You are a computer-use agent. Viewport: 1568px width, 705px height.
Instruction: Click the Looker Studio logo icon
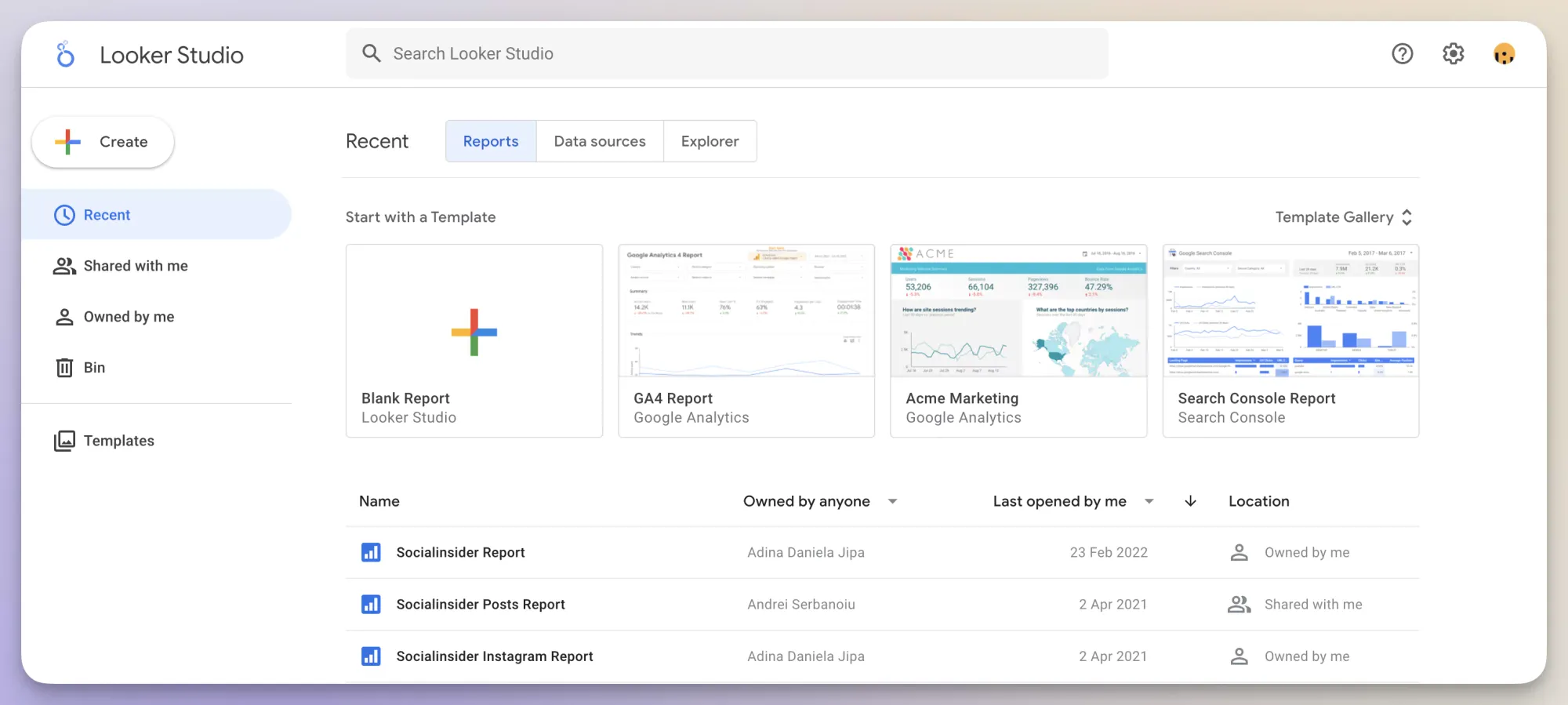click(x=66, y=54)
